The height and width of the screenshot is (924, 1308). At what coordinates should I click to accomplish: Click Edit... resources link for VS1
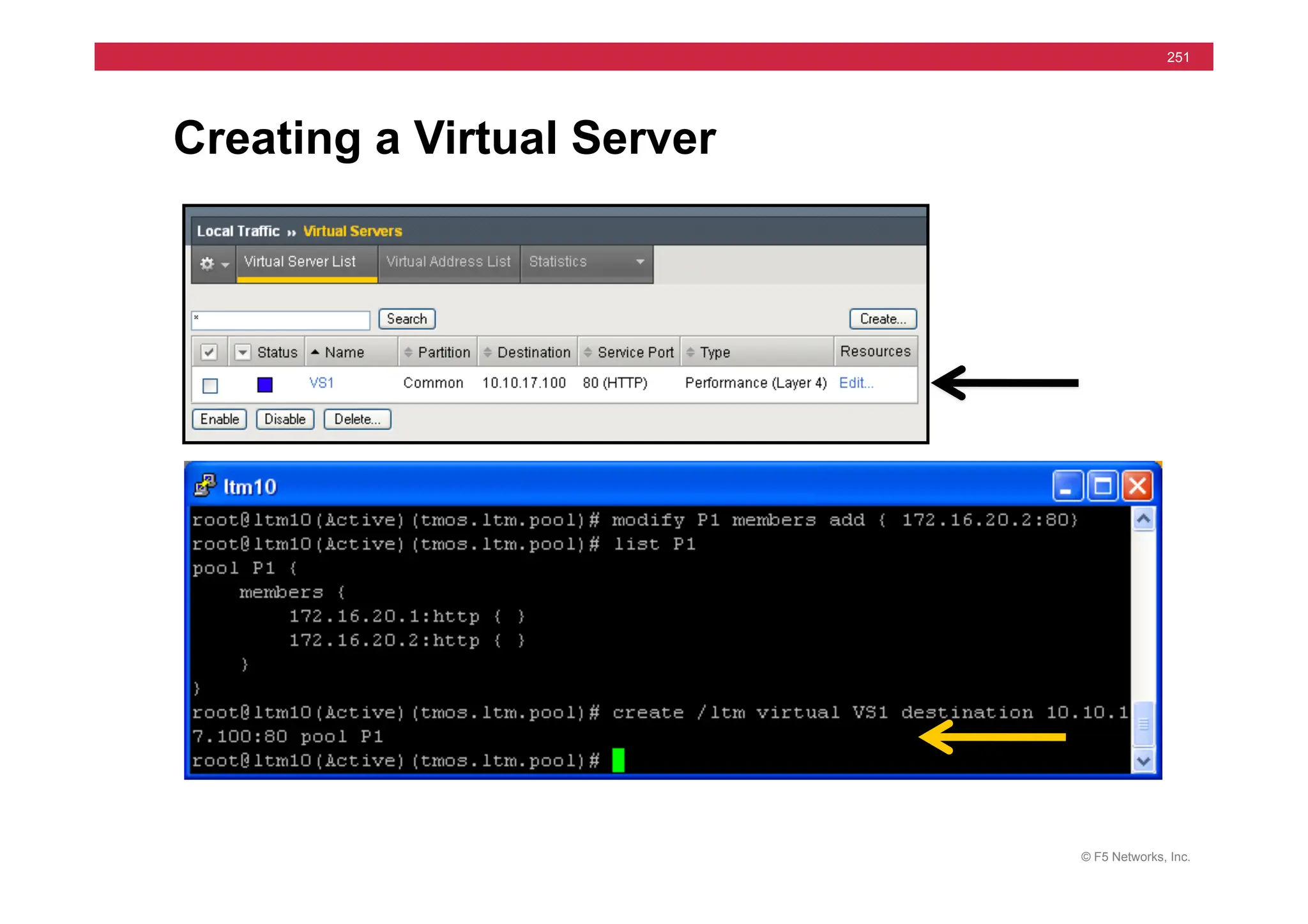(x=856, y=383)
